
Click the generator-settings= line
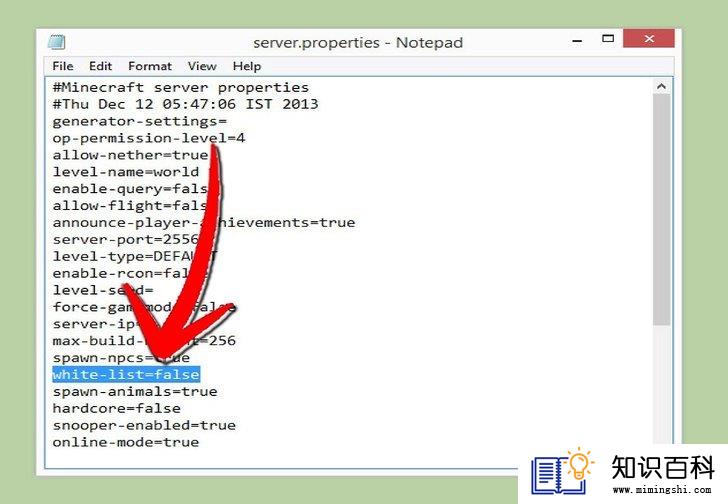(x=139, y=122)
